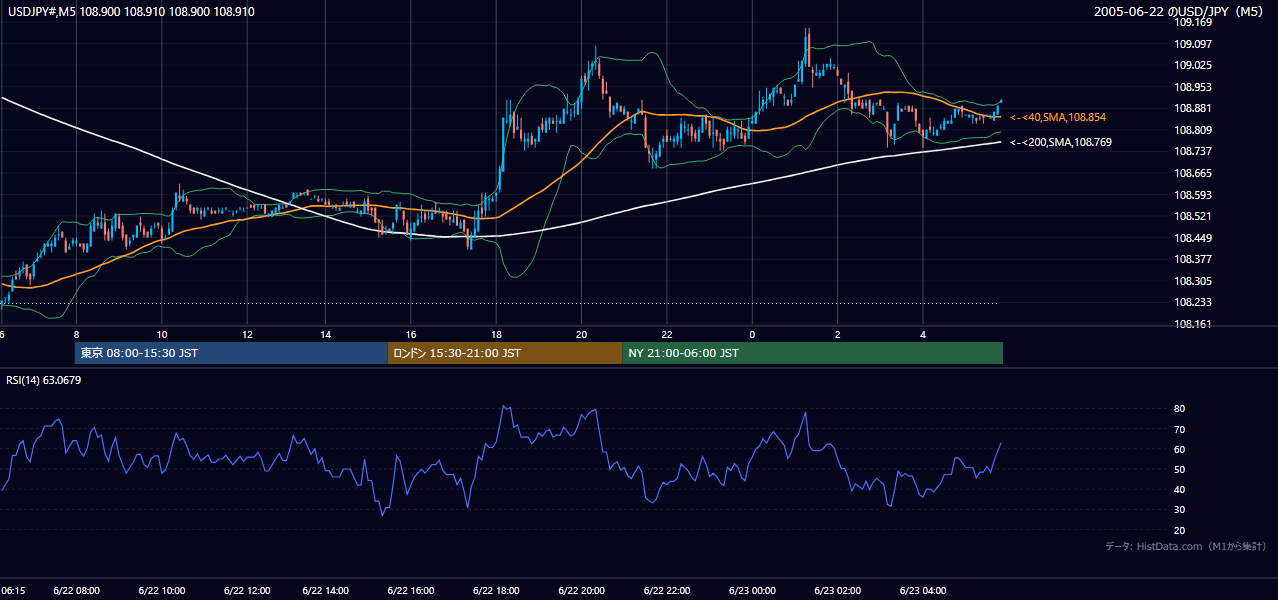Click the RSI axis level 30 label

1179,510
